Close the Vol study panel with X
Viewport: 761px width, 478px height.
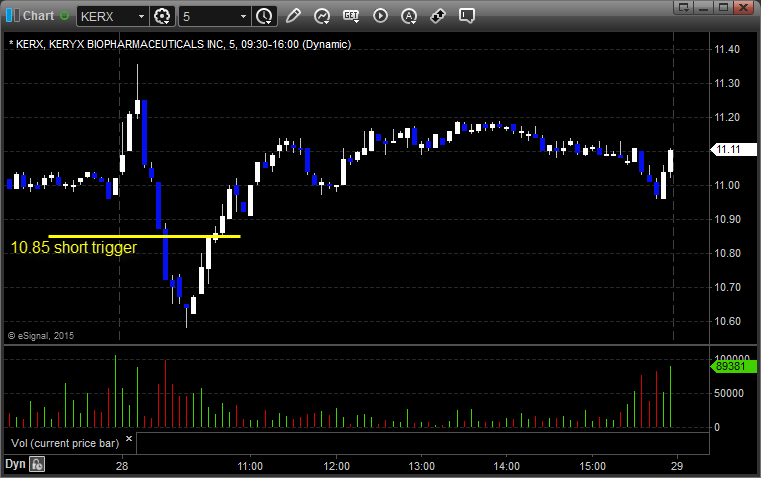pyautogui.click(x=129, y=439)
